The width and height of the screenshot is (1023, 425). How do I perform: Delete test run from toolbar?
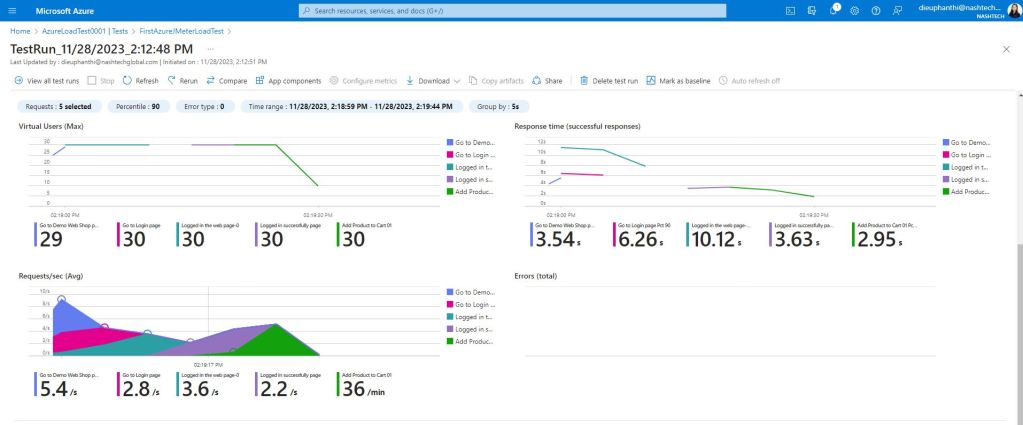click(609, 80)
